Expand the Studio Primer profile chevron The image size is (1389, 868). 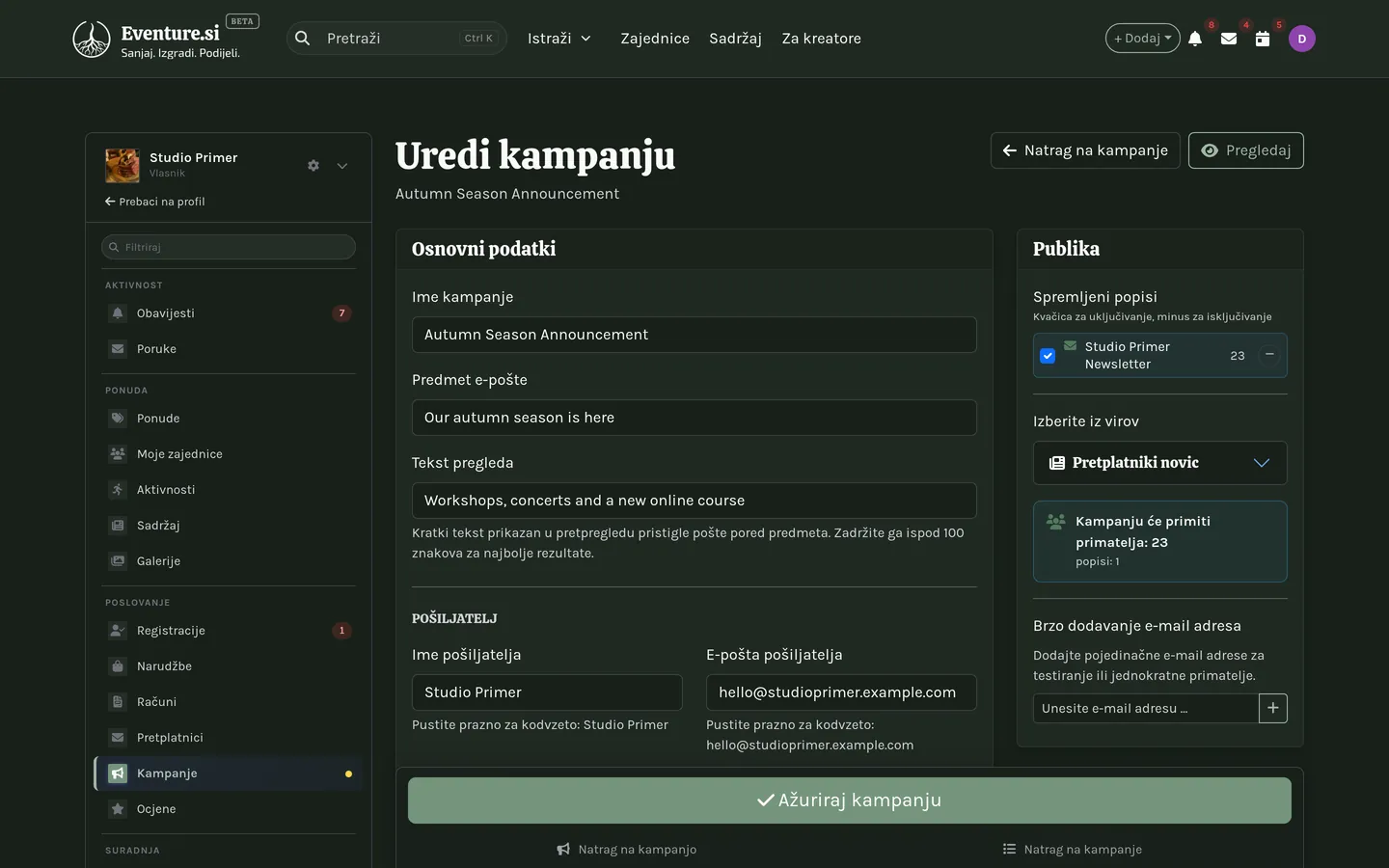pos(342,166)
